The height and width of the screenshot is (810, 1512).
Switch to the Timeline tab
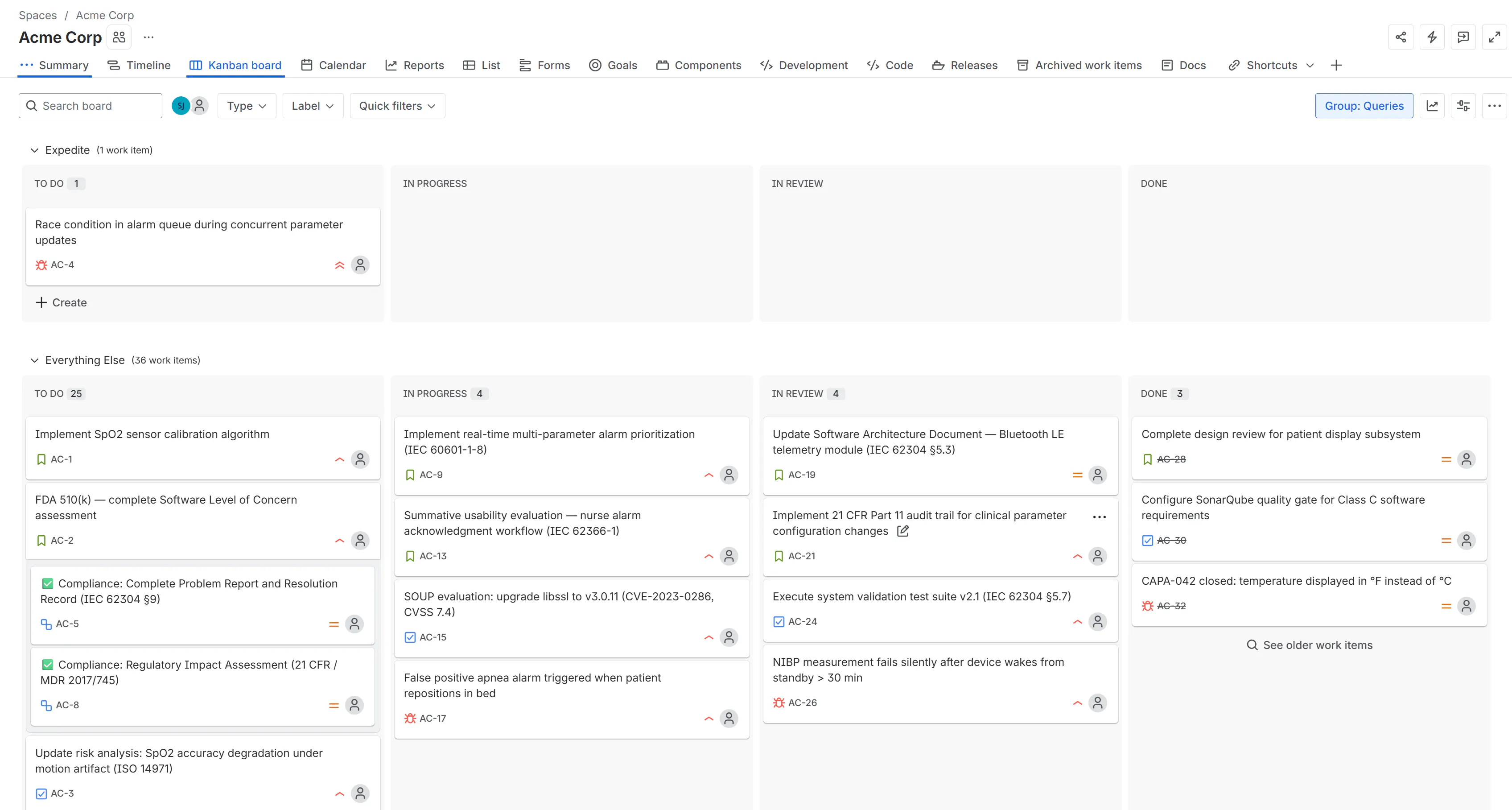[x=139, y=65]
